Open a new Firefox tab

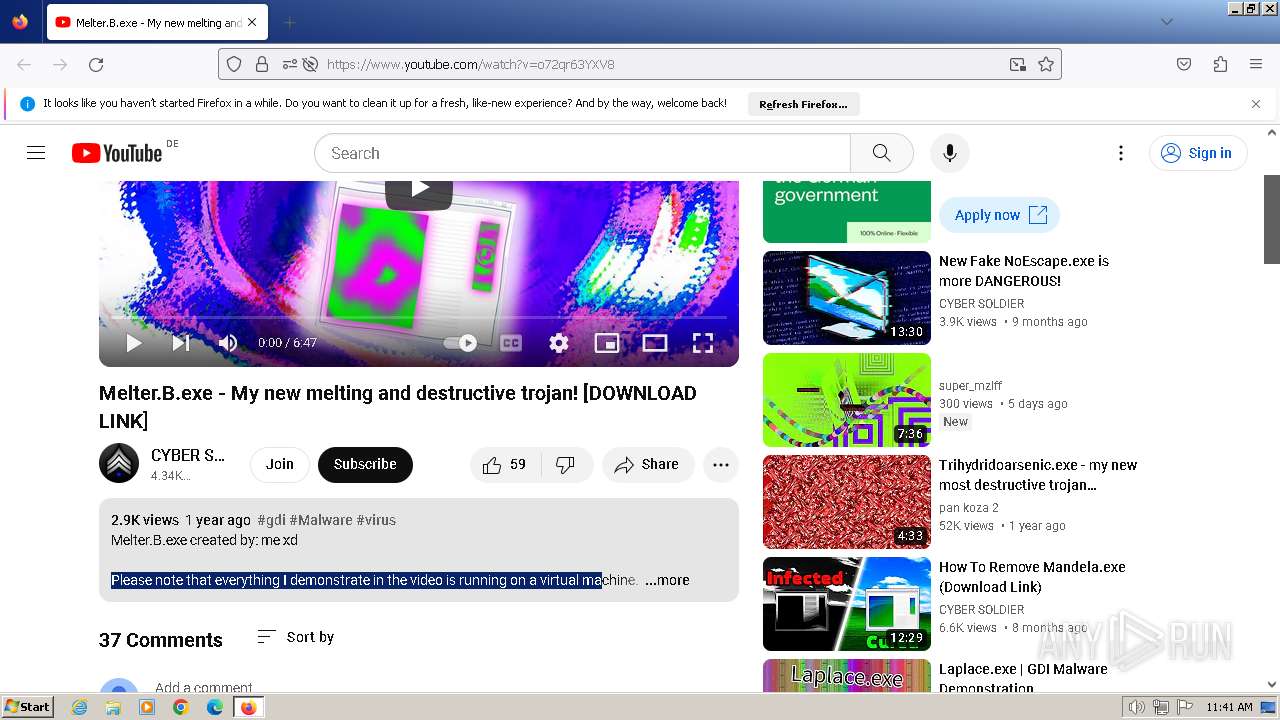289,22
